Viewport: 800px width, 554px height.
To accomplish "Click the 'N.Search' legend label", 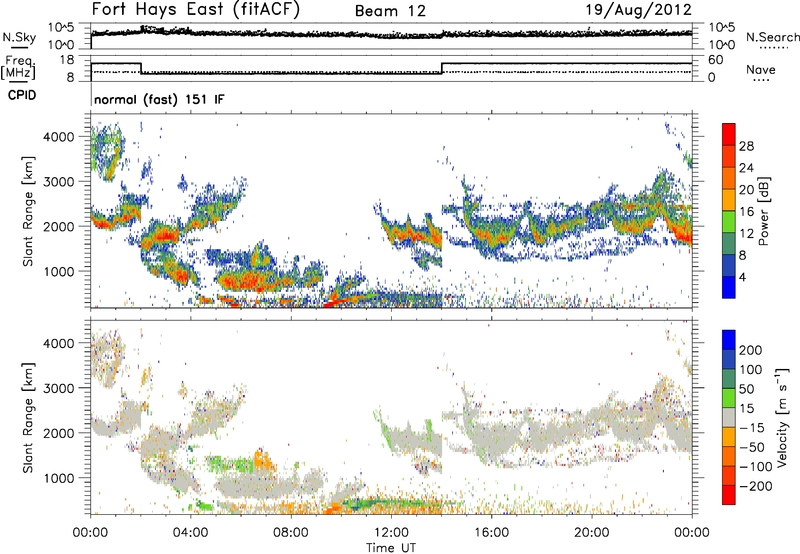I will pos(772,37).
